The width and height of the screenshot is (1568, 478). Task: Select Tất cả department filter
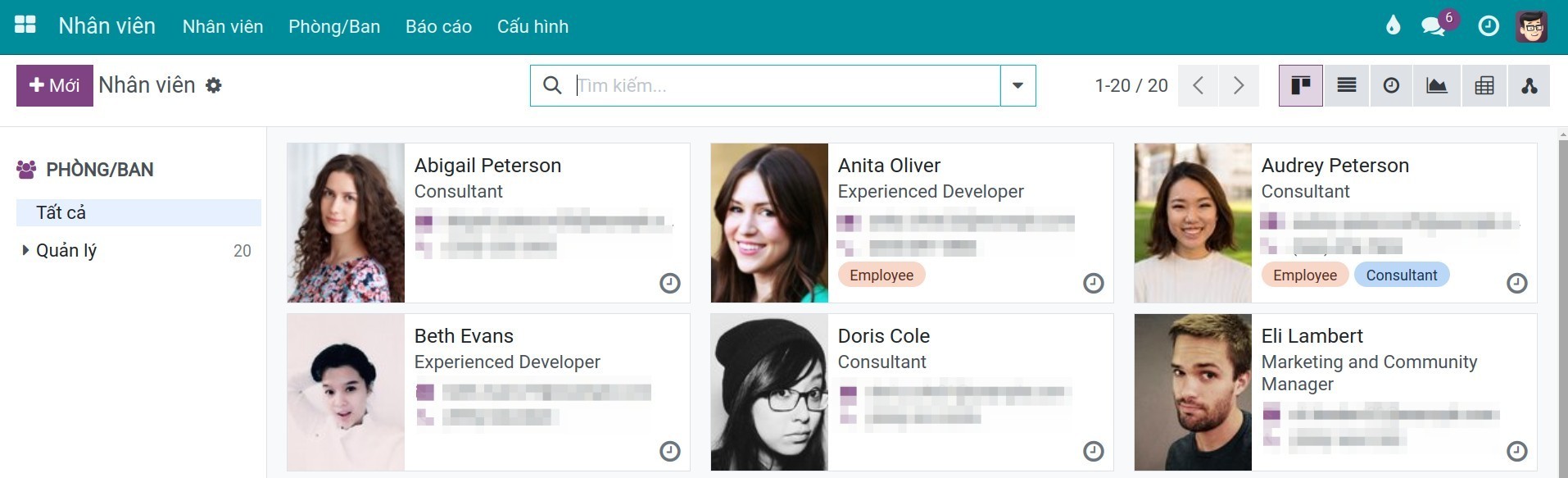(138, 212)
